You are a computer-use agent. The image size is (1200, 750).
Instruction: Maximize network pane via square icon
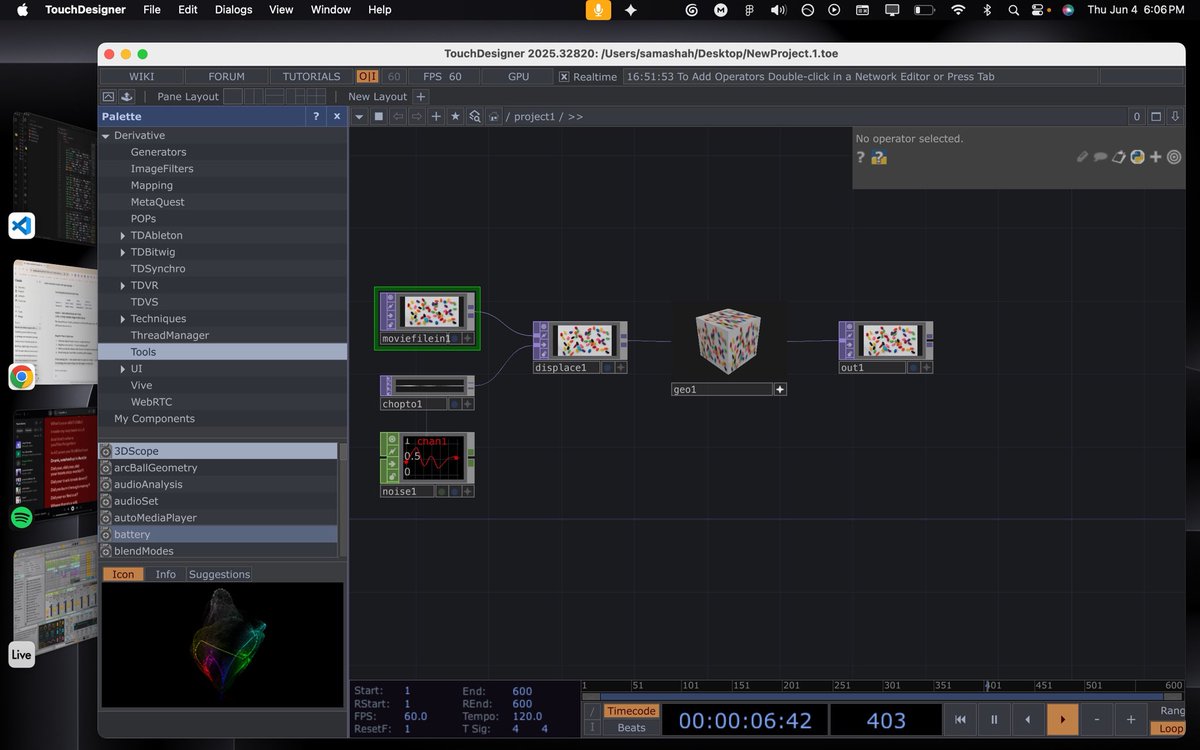point(1156,116)
